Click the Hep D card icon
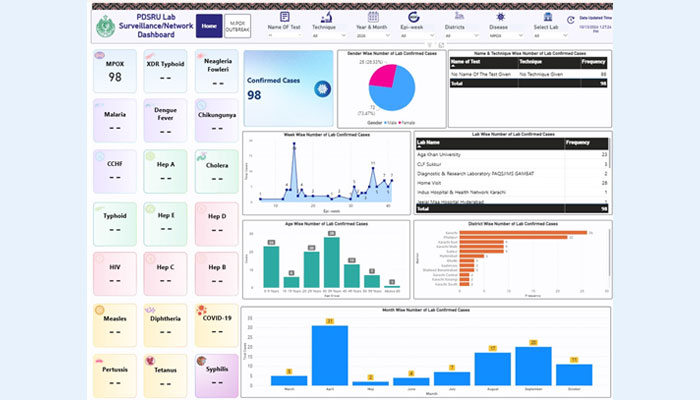 [x=202, y=209]
